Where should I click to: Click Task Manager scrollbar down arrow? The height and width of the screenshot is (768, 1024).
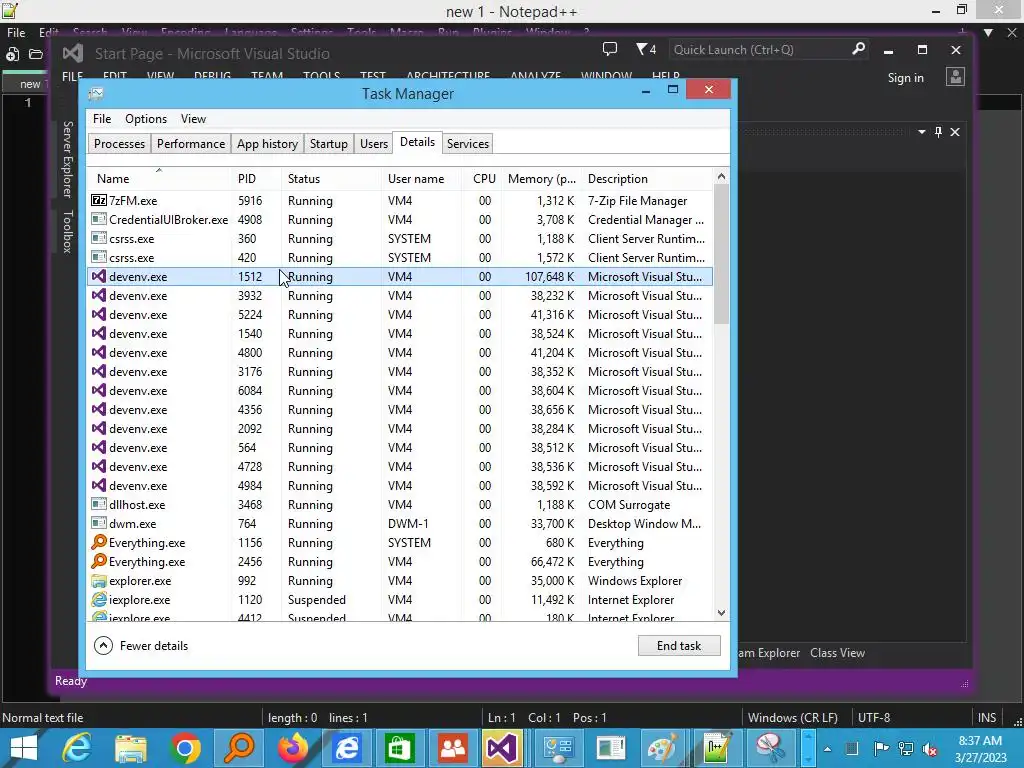[721, 613]
